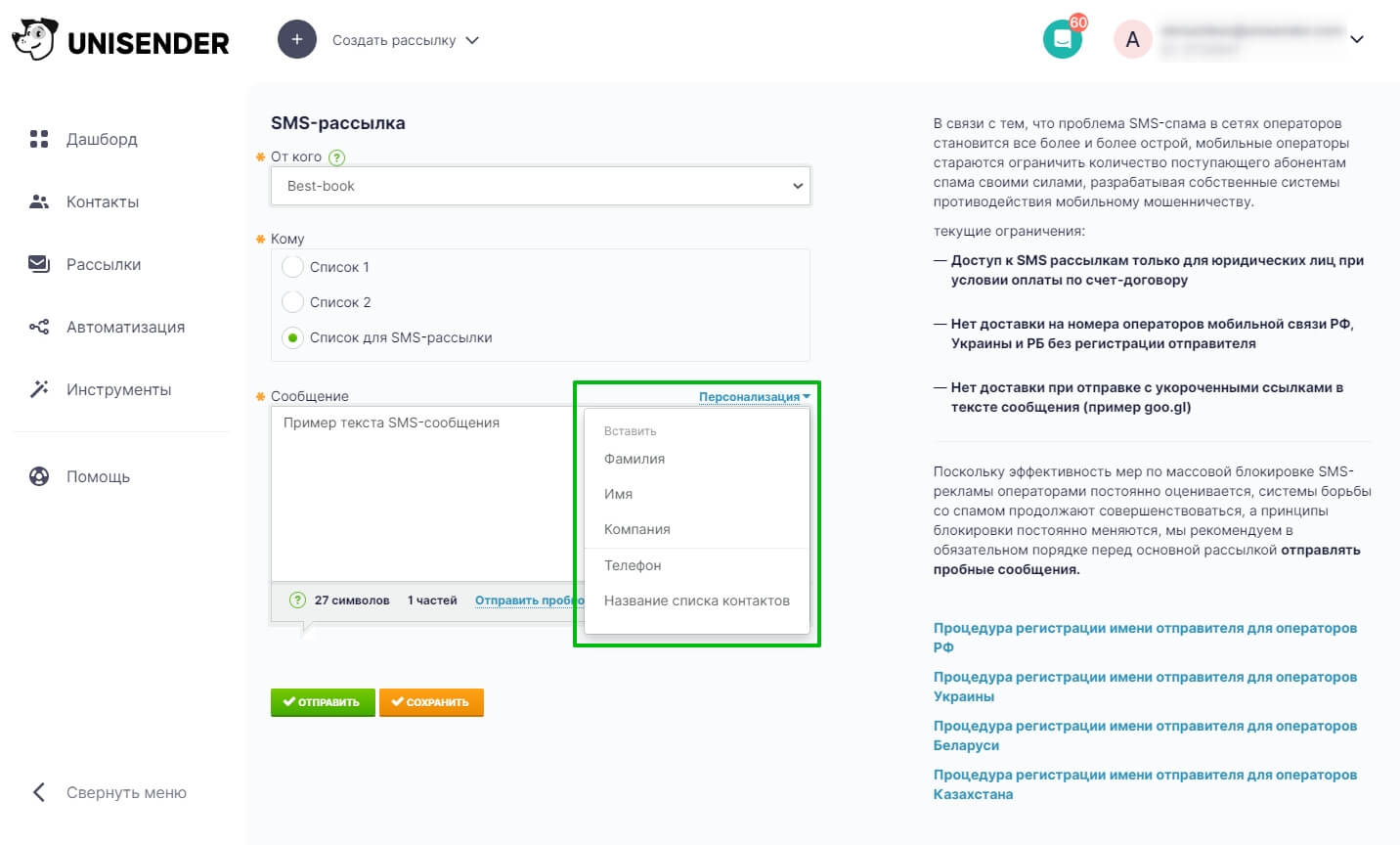Click the orange Сохранить button
Viewport: 1400px width, 845px height.
pos(431,702)
